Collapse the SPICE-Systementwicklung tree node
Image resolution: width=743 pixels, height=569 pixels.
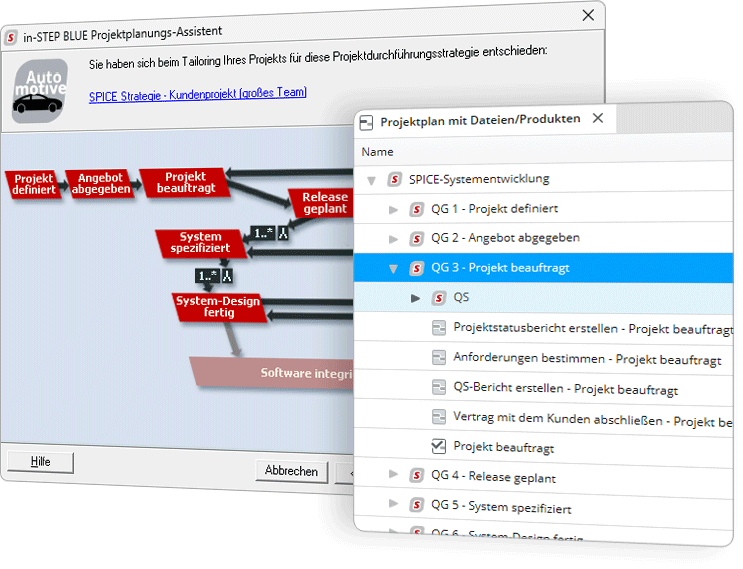371,181
